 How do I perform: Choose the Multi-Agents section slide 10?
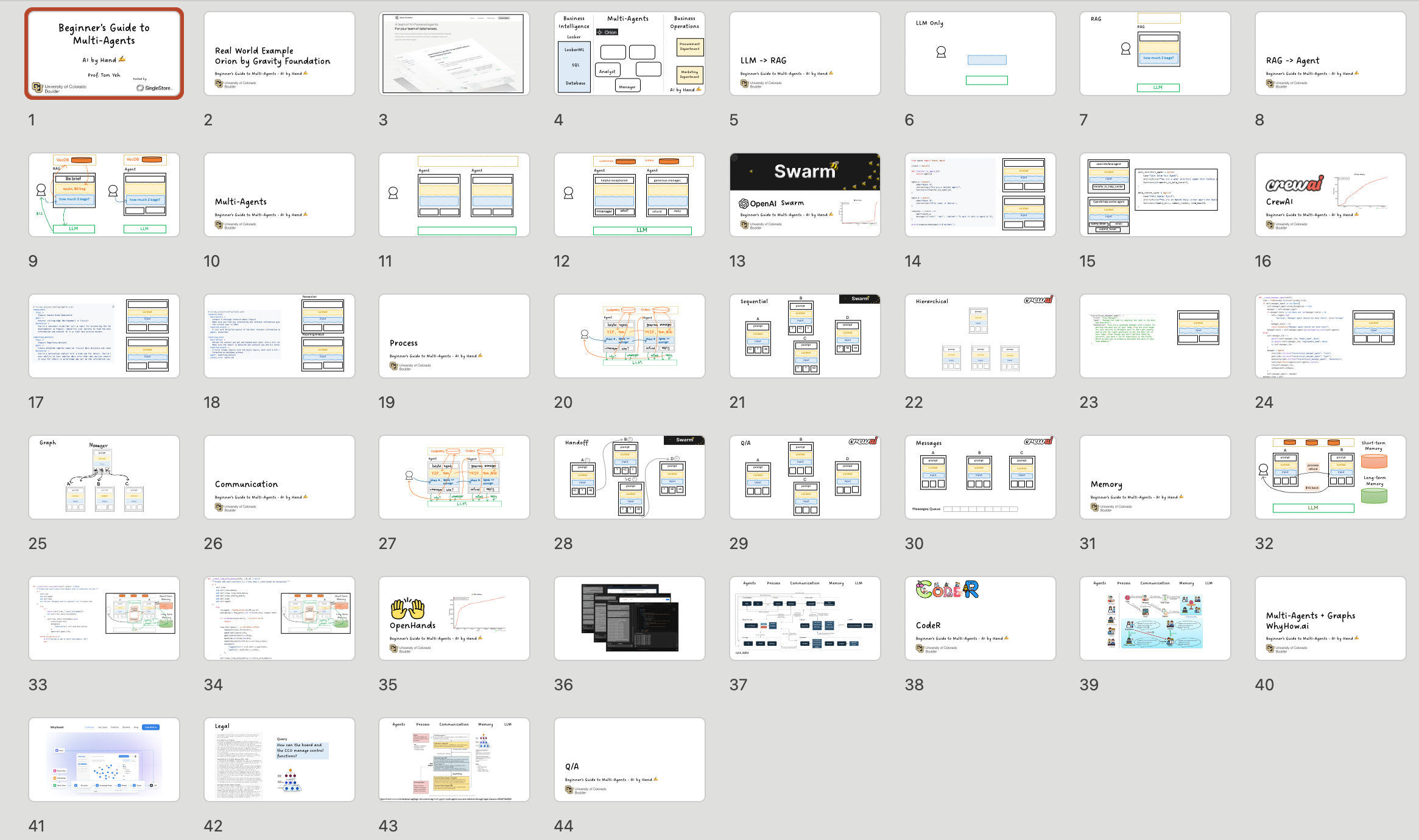[280, 195]
